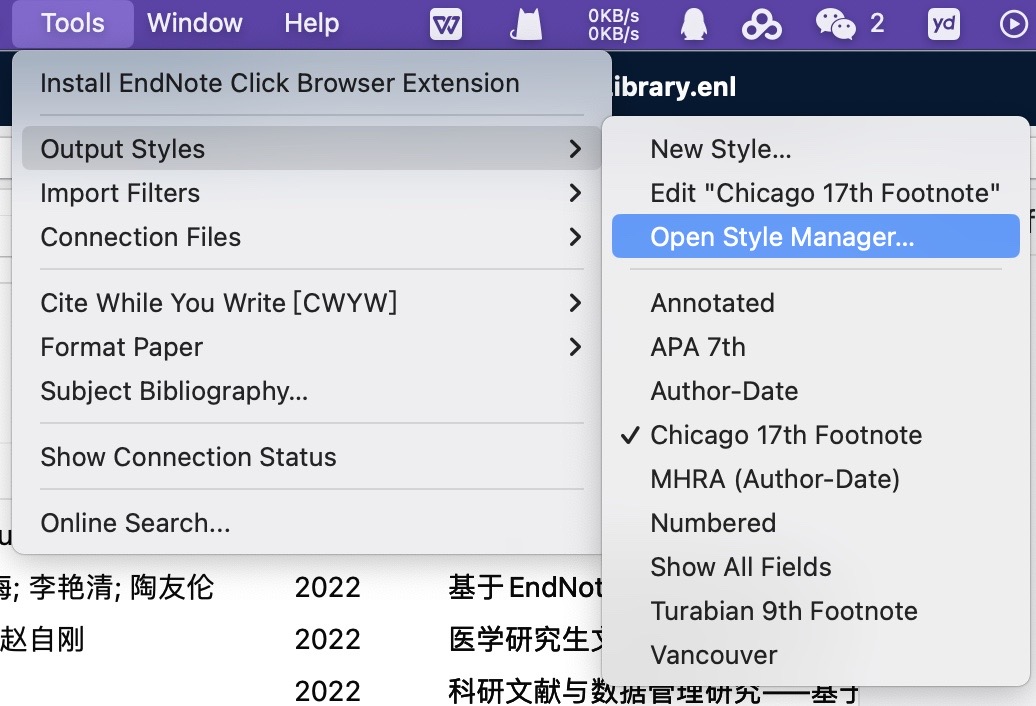Expand the Connection Files submenu

point(140,237)
